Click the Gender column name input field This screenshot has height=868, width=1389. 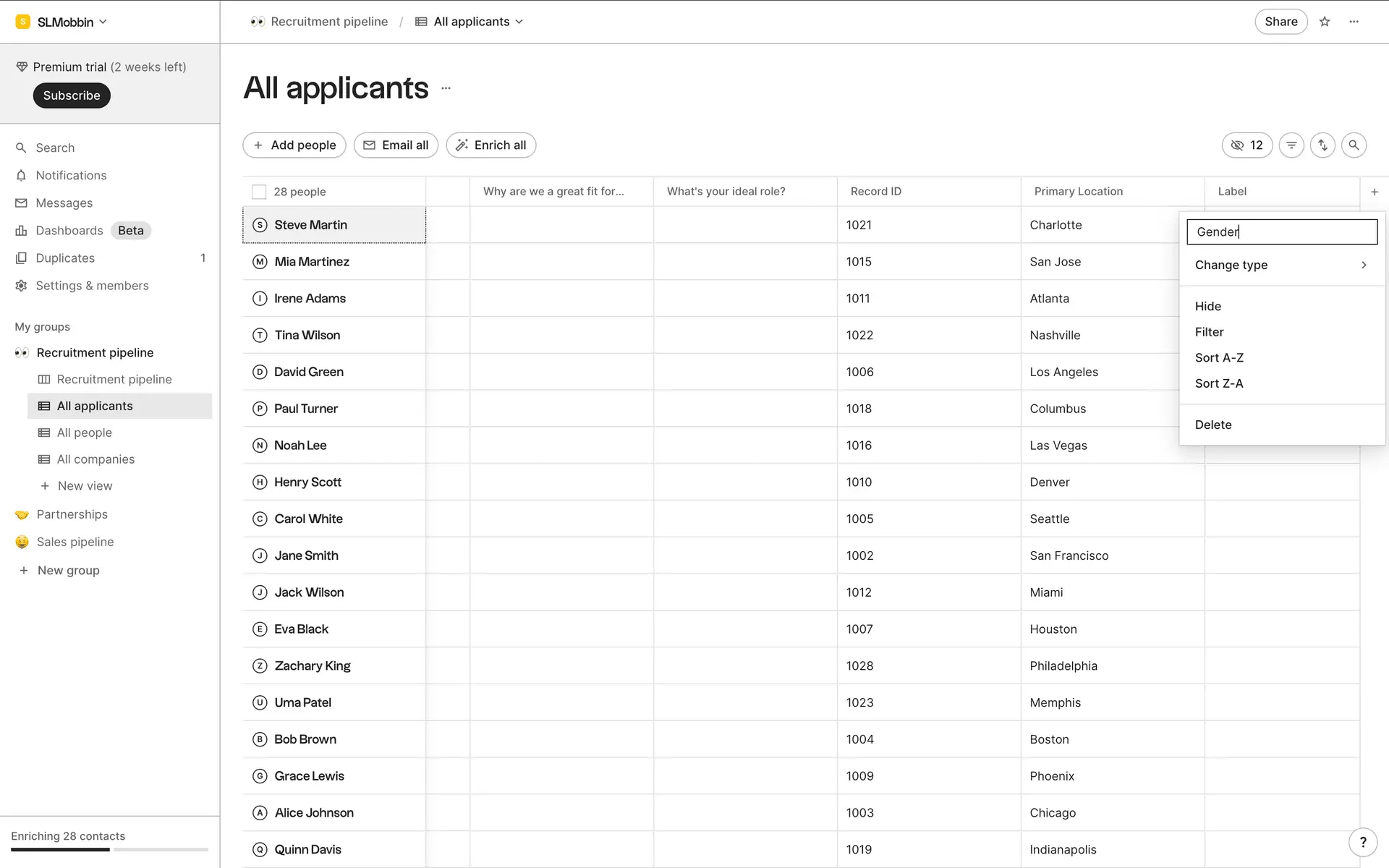pos(1281,231)
